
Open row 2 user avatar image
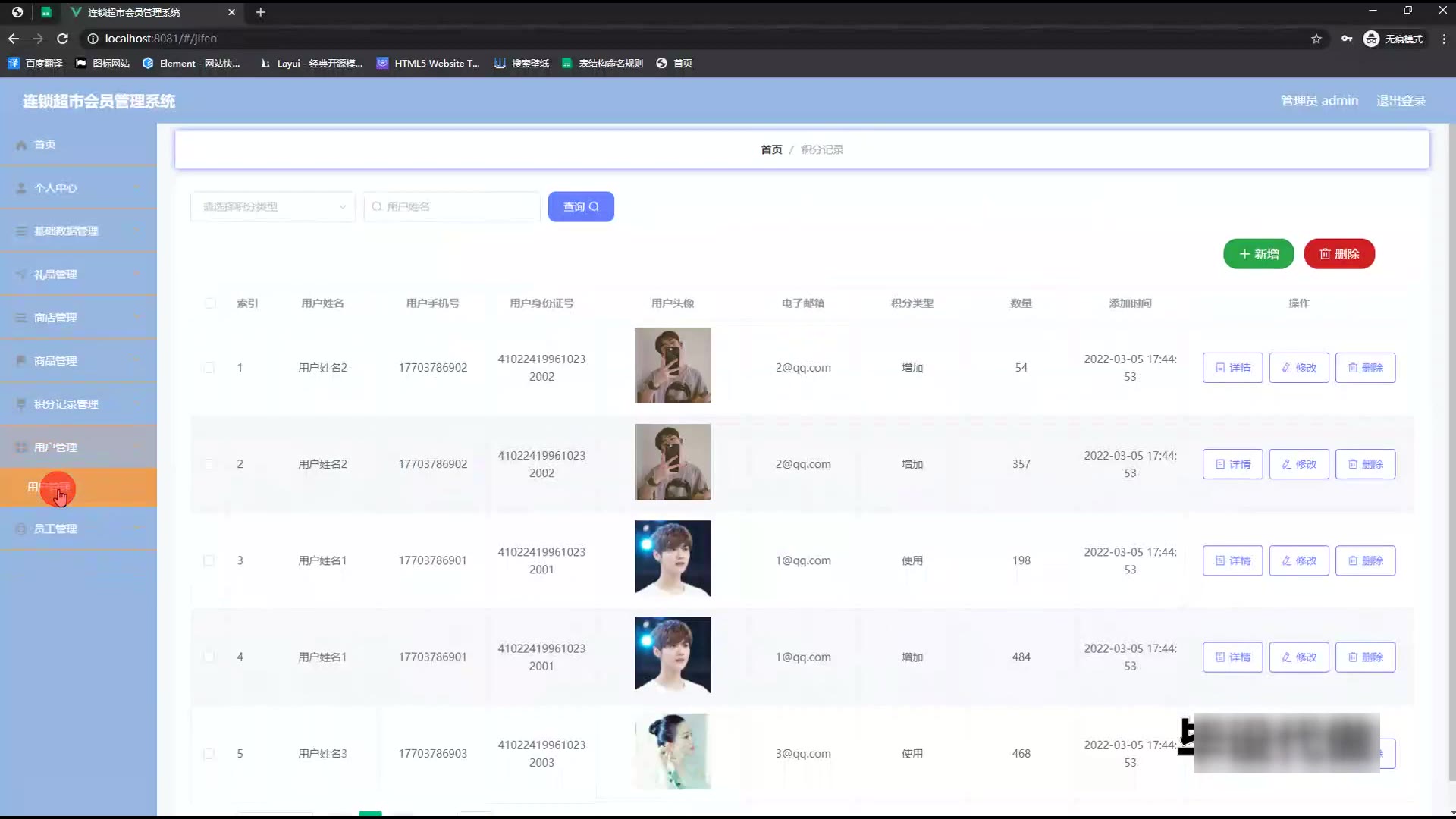pyautogui.click(x=673, y=462)
